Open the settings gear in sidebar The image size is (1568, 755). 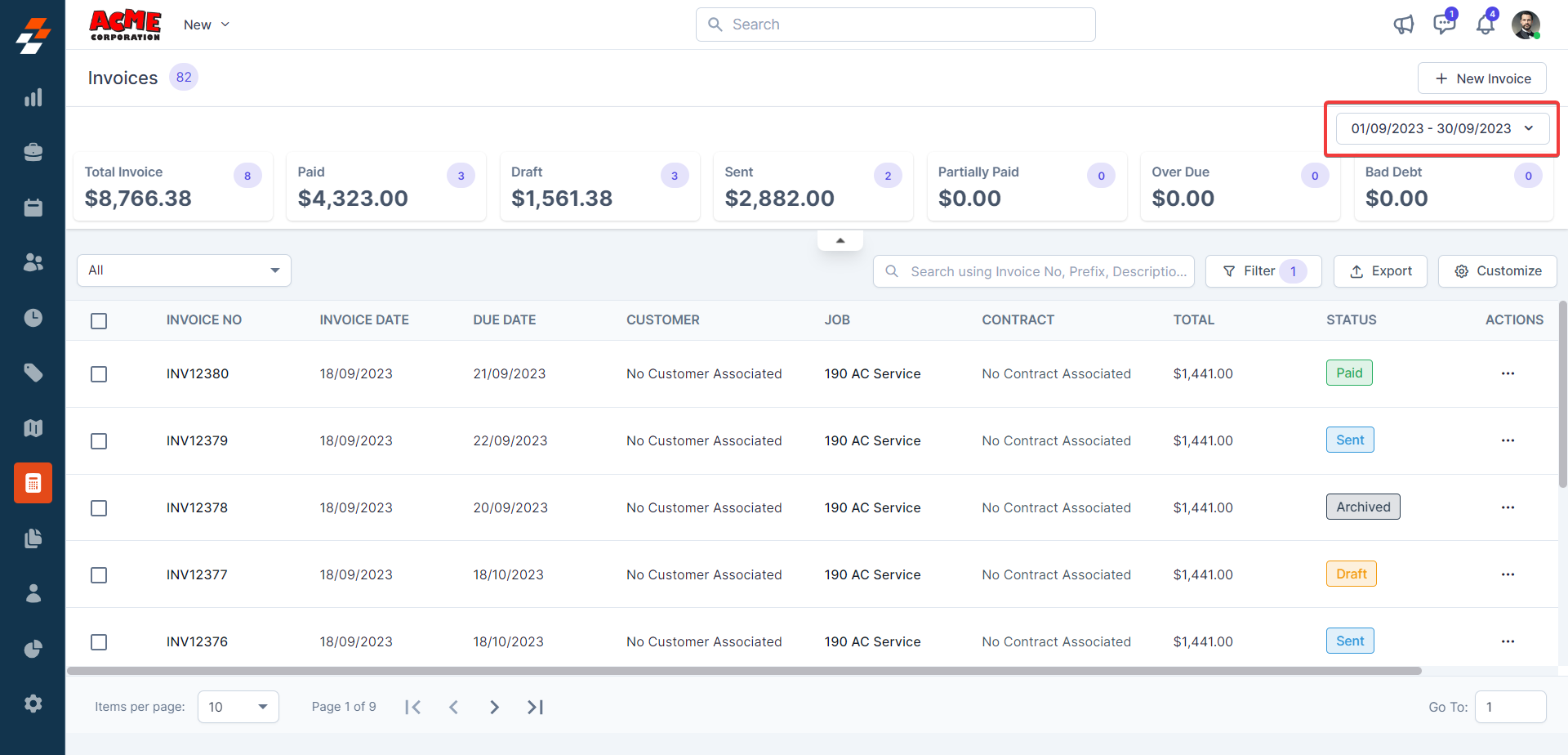point(33,704)
